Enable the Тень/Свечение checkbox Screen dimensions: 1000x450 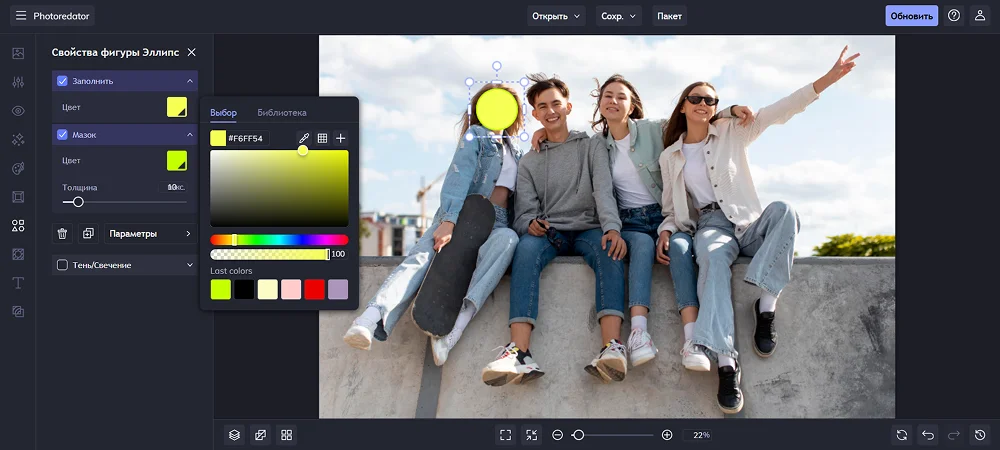(62, 265)
